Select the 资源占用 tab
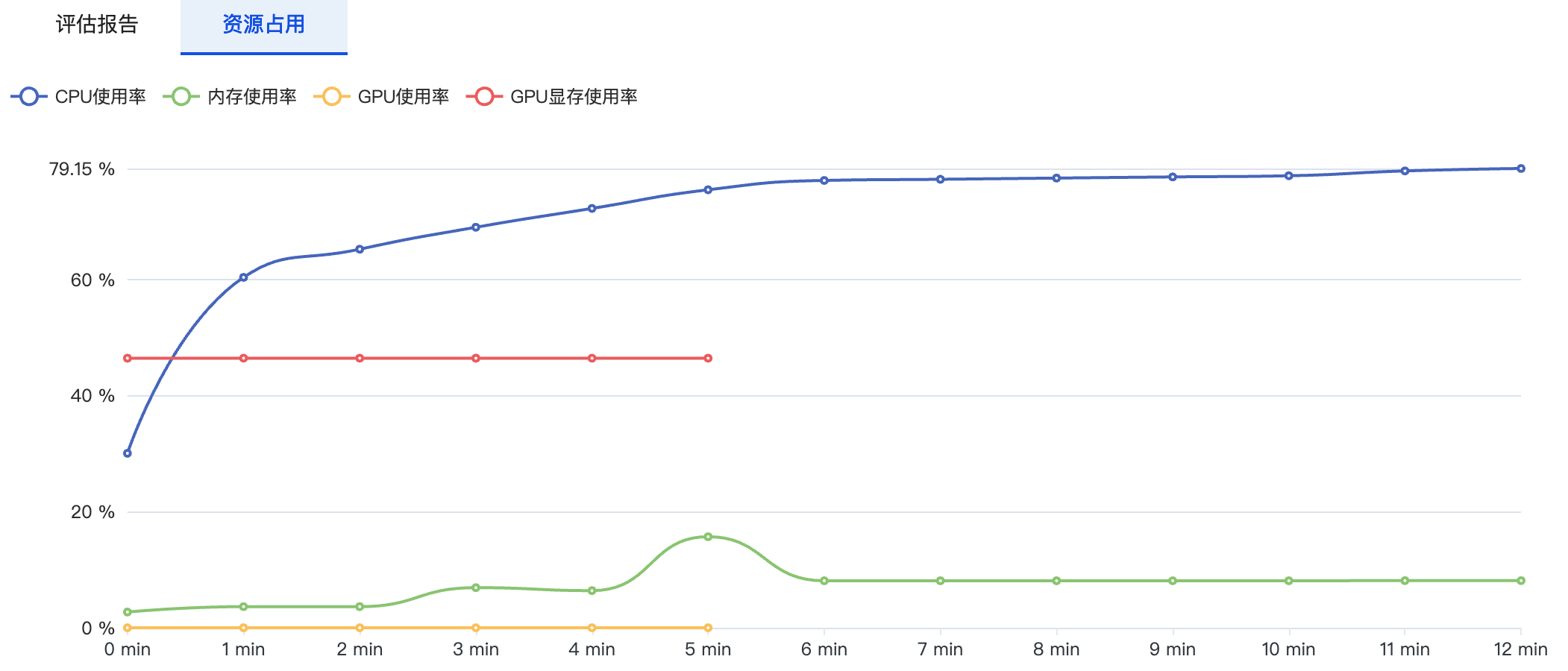The height and width of the screenshot is (671, 1568). (x=263, y=25)
